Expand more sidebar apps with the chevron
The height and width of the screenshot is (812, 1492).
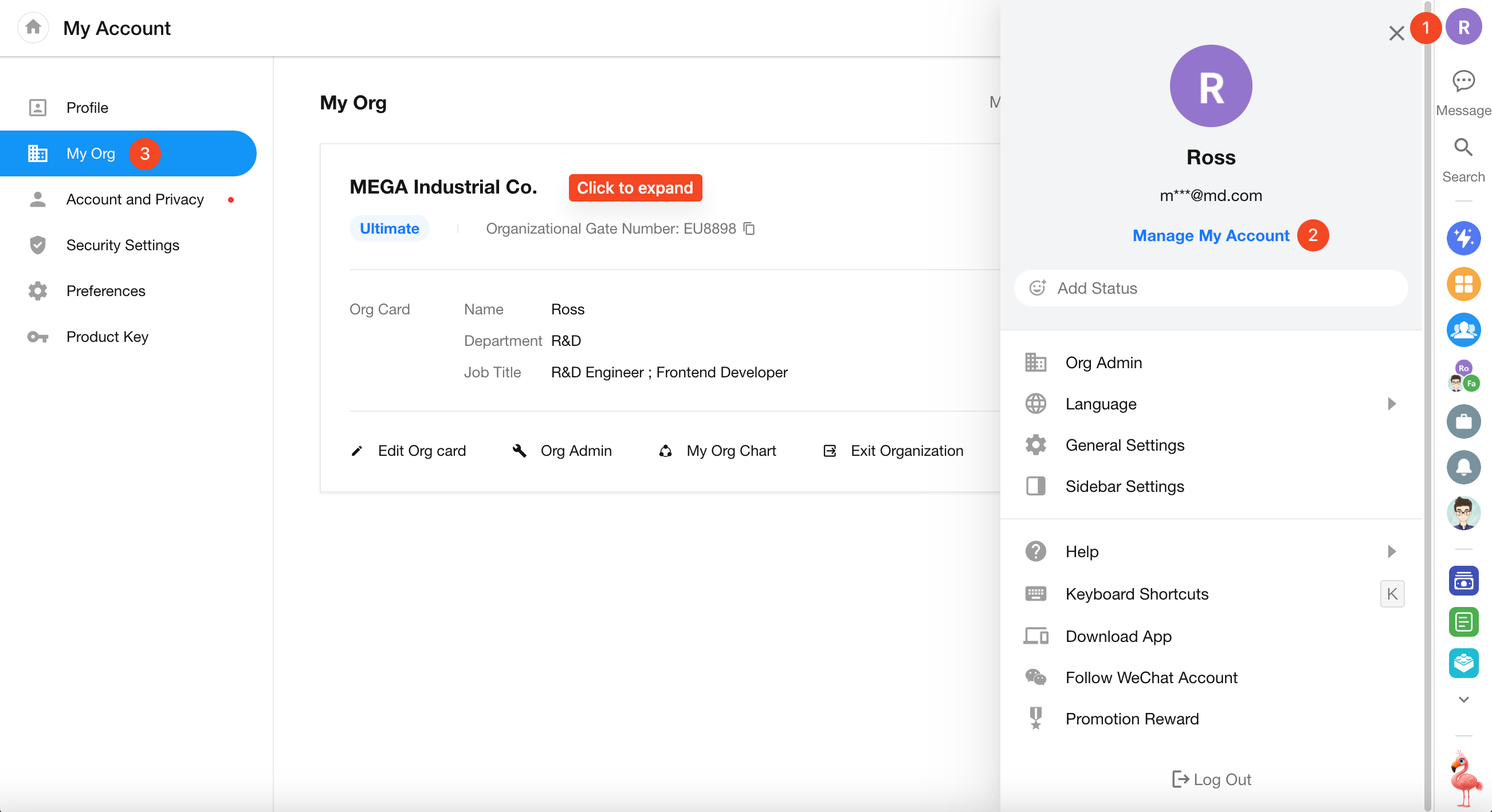click(1463, 699)
